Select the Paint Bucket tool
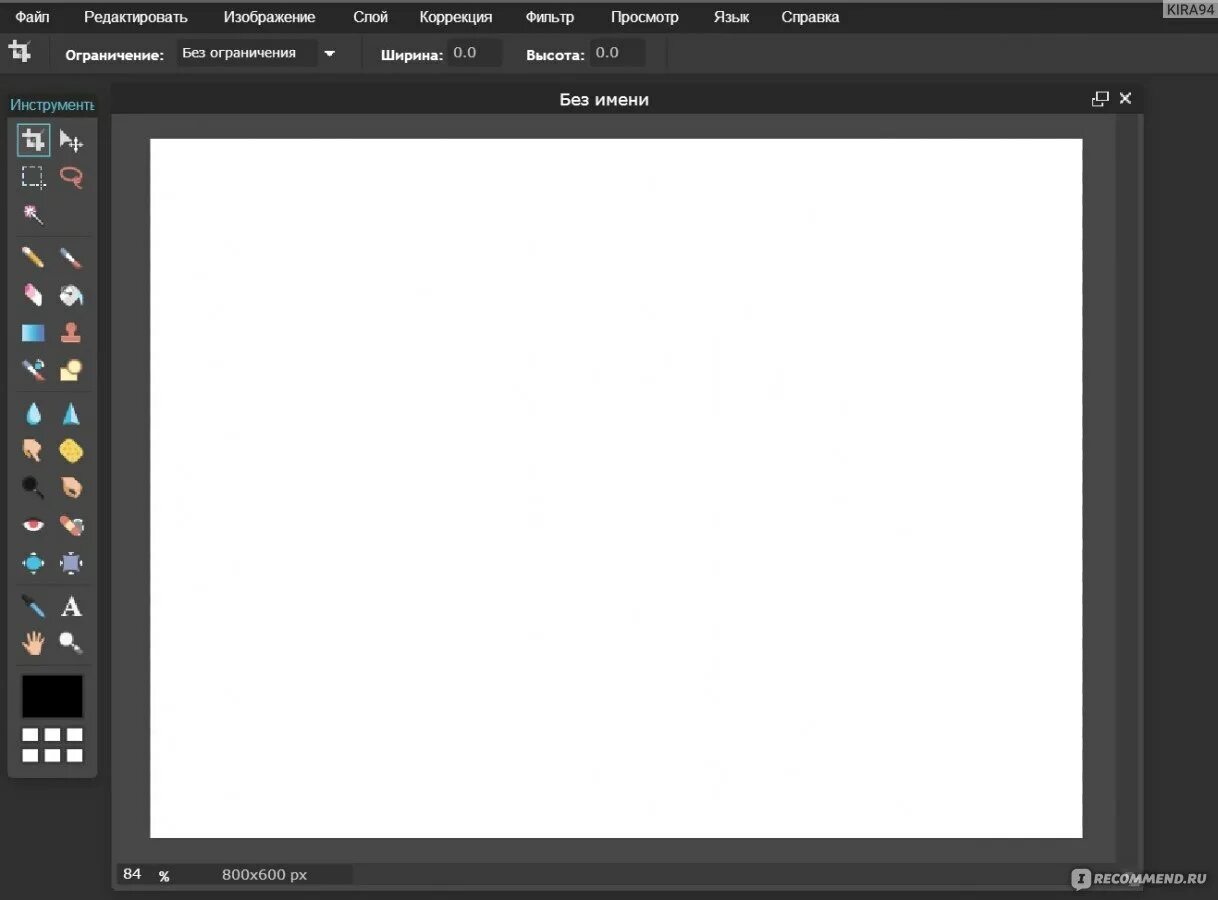Image resolution: width=1218 pixels, height=900 pixels. [x=71, y=295]
